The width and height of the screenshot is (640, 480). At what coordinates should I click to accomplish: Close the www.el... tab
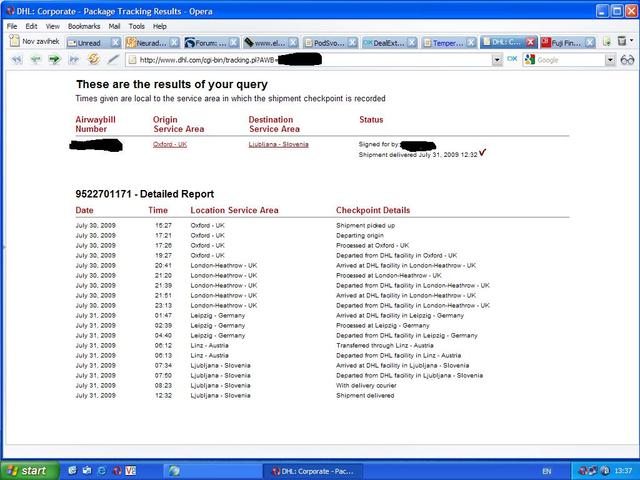pos(293,42)
